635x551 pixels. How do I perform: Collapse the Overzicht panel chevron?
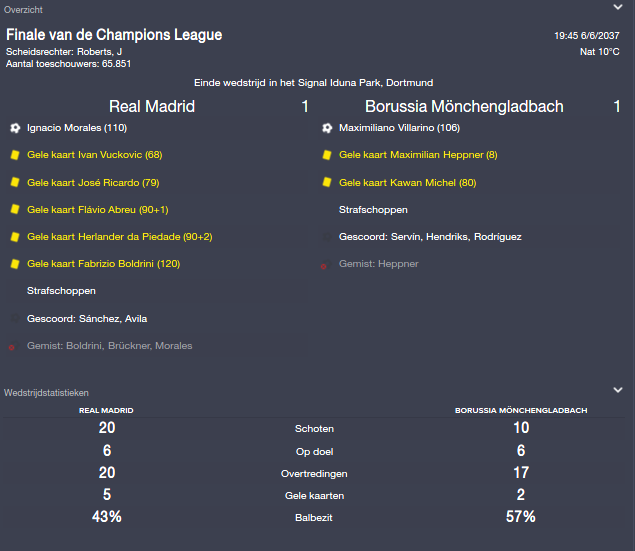[618, 7]
